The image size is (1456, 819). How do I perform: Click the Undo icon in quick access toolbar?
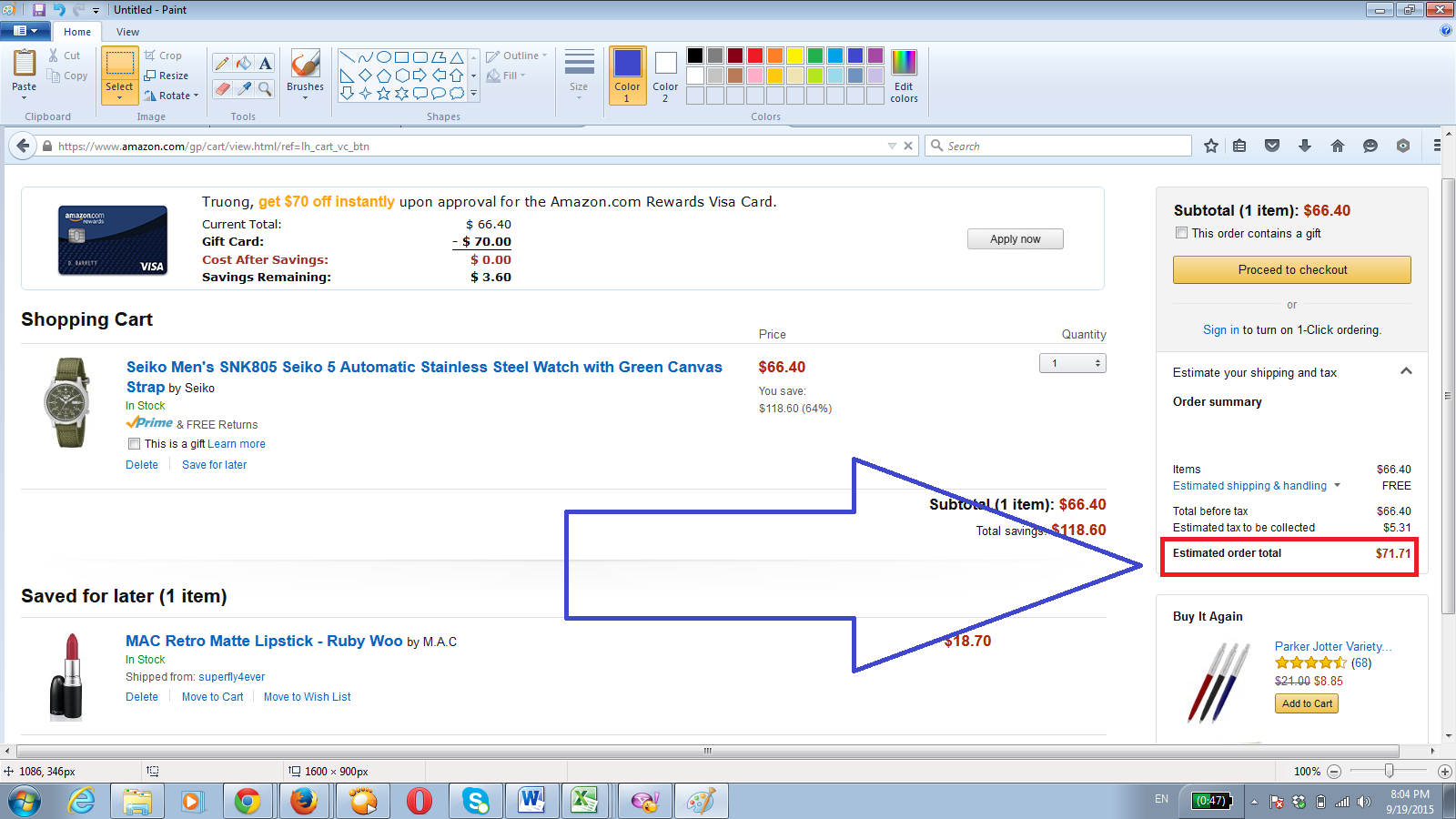[59, 10]
